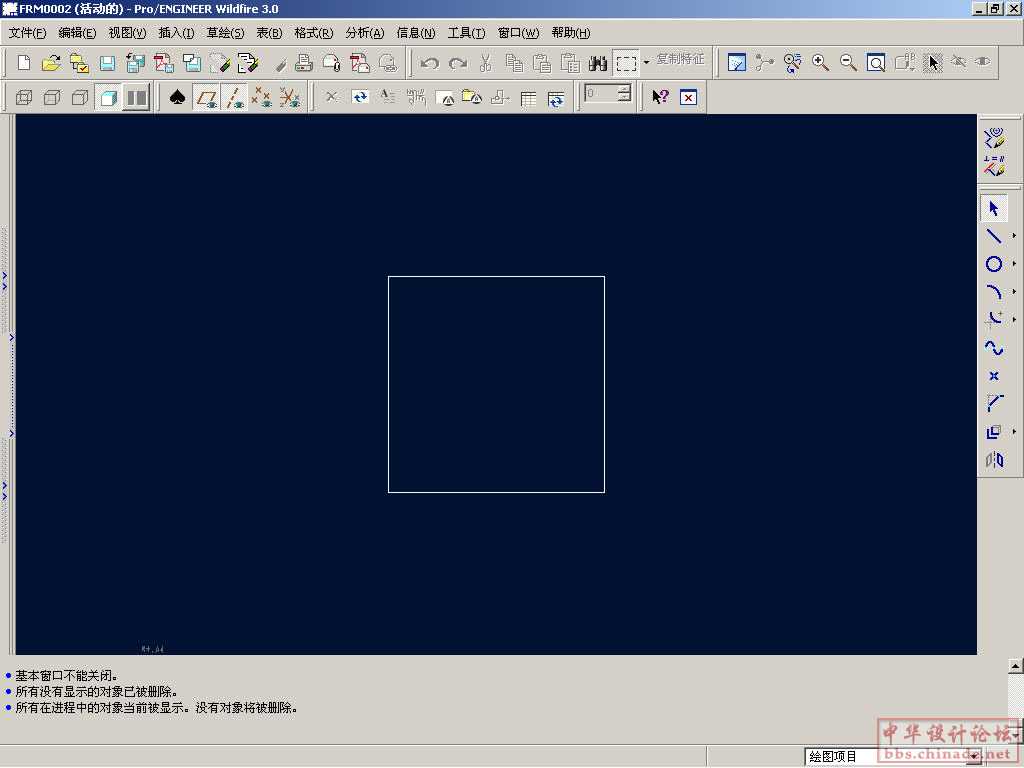Click the save a copy icon
Image resolution: width=1024 pixels, height=768 pixels.
pyautogui.click(x=135, y=63)
